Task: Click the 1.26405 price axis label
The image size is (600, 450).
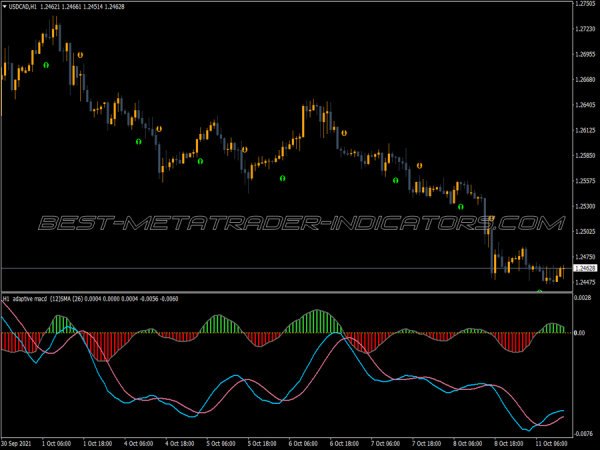Action: (x=585, y=105)
